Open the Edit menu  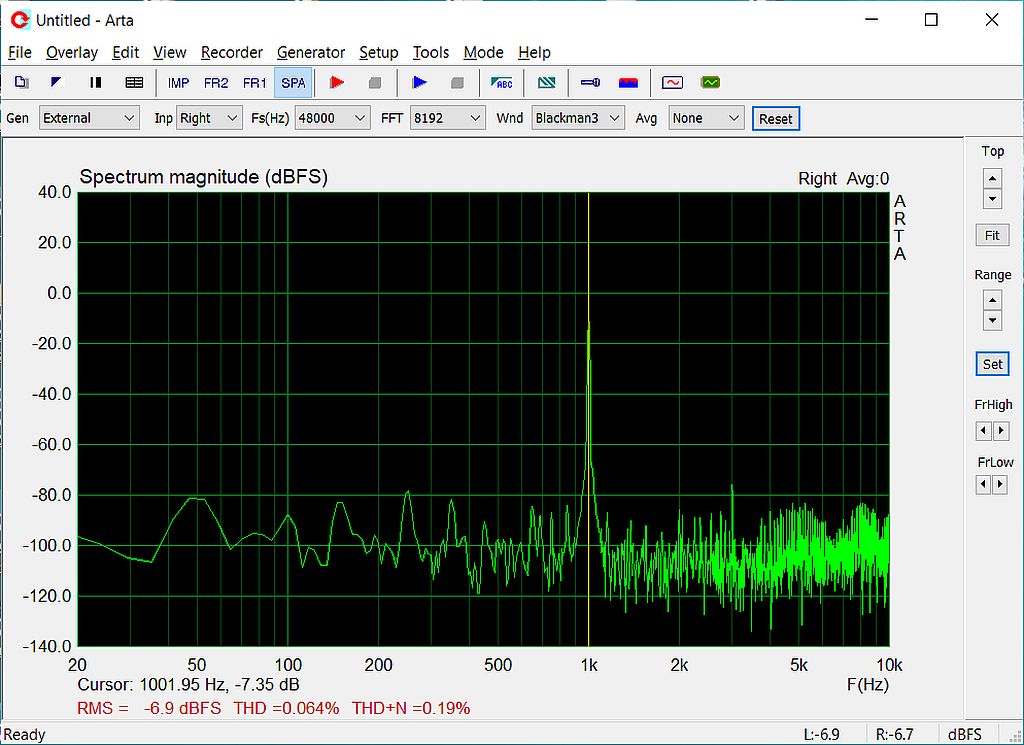pos(125,52)
